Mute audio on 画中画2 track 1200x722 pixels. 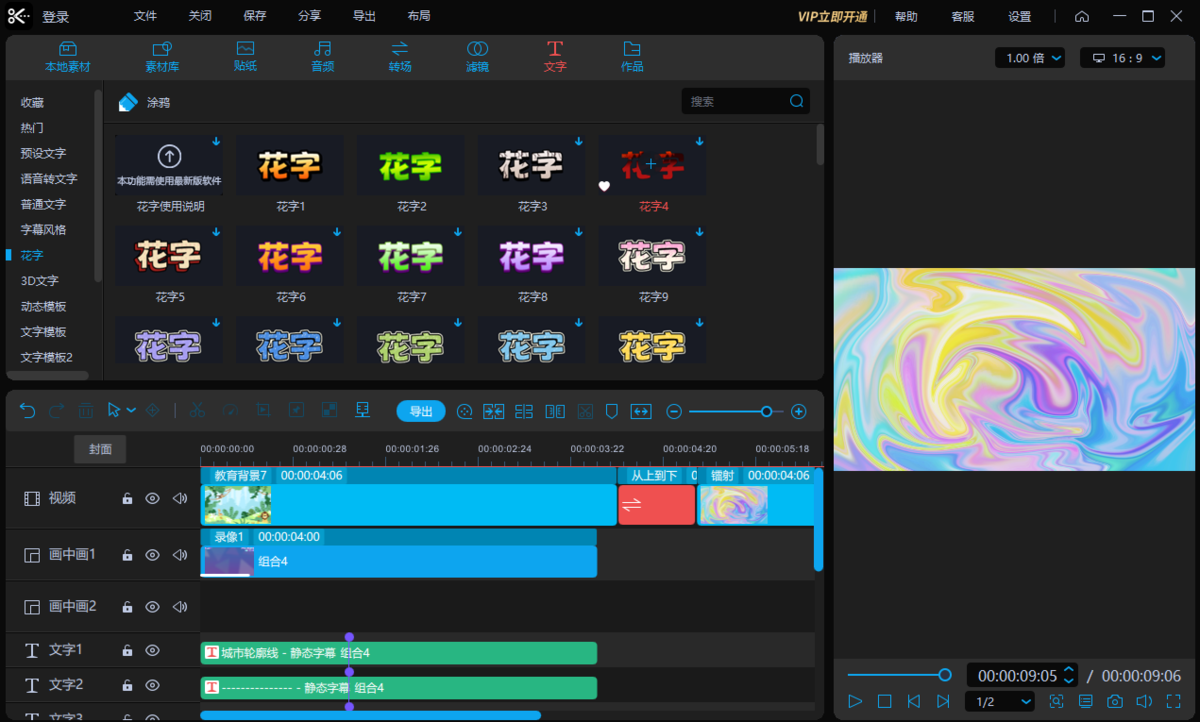[x=180, y=606]
